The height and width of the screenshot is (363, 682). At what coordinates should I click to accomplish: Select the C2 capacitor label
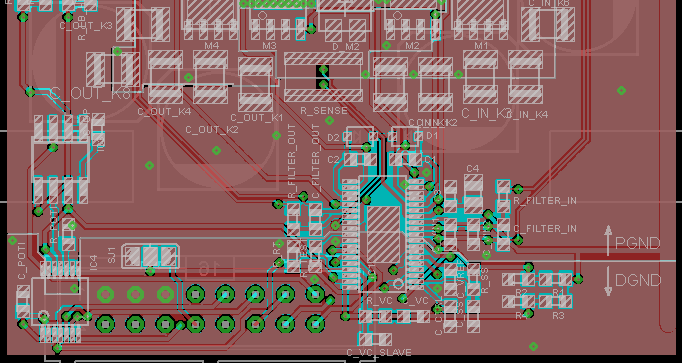(x=333, y=159)
